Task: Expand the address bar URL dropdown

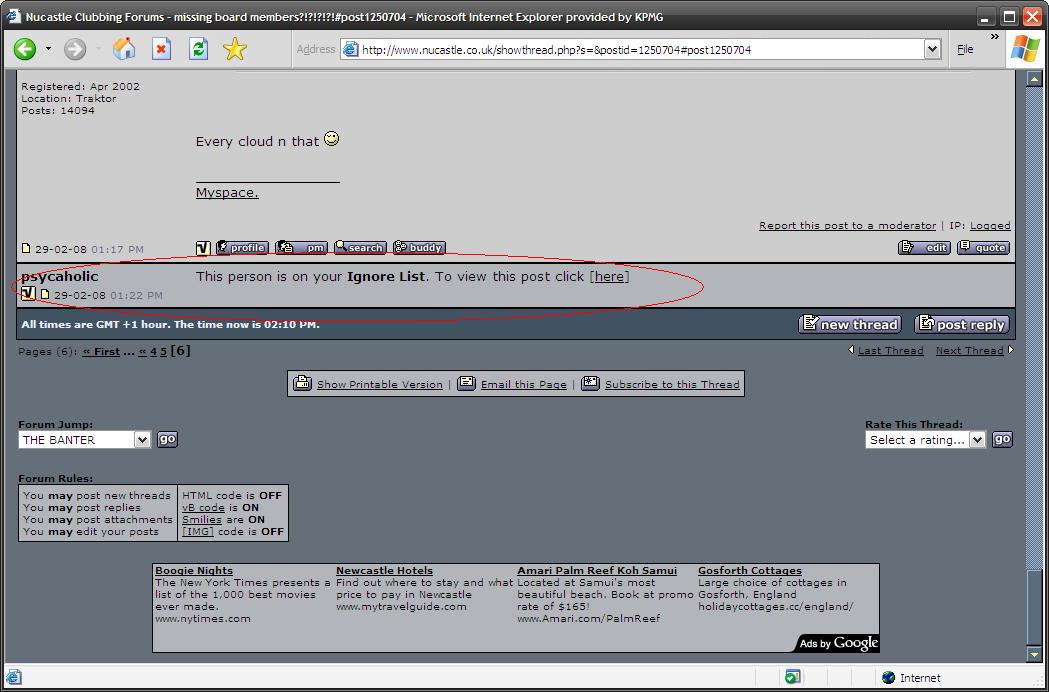Action: [932, 49]
